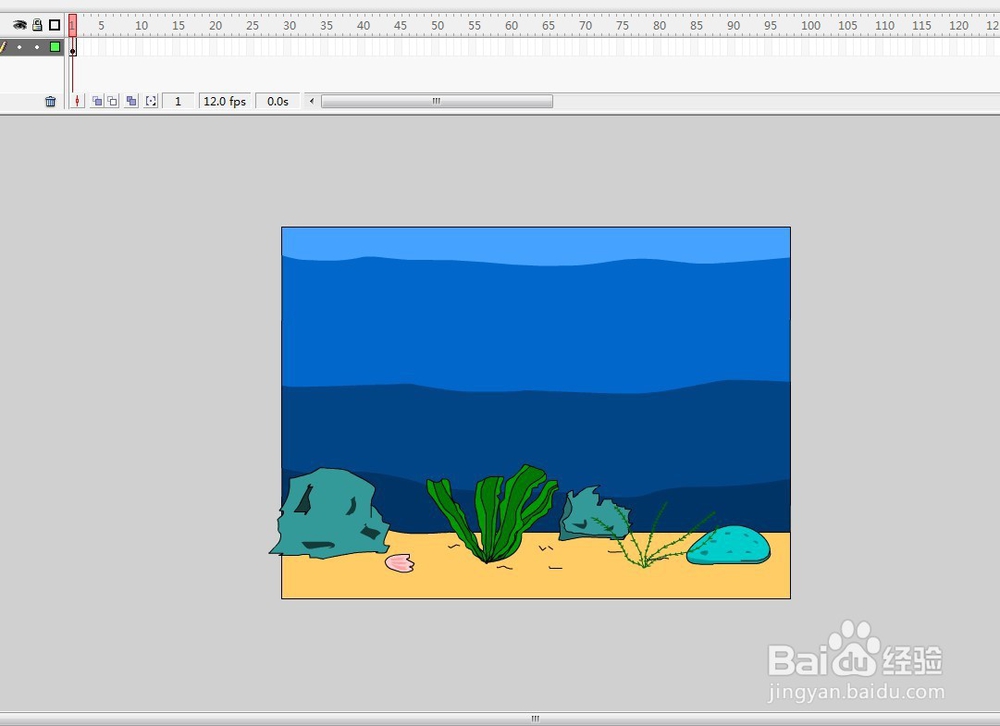Enable Onion Skin Outlines
The image size is (1000, 726).
click(x=112, y=101)
